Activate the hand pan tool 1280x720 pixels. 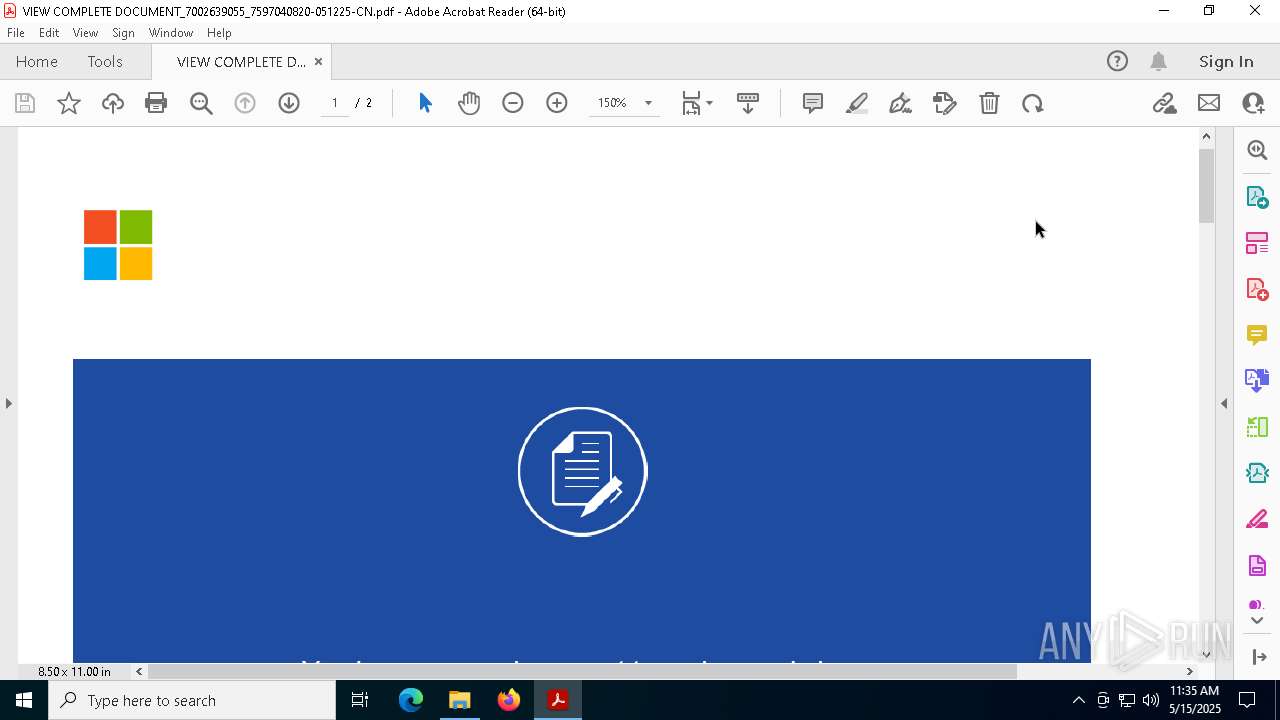pos(469,103)
